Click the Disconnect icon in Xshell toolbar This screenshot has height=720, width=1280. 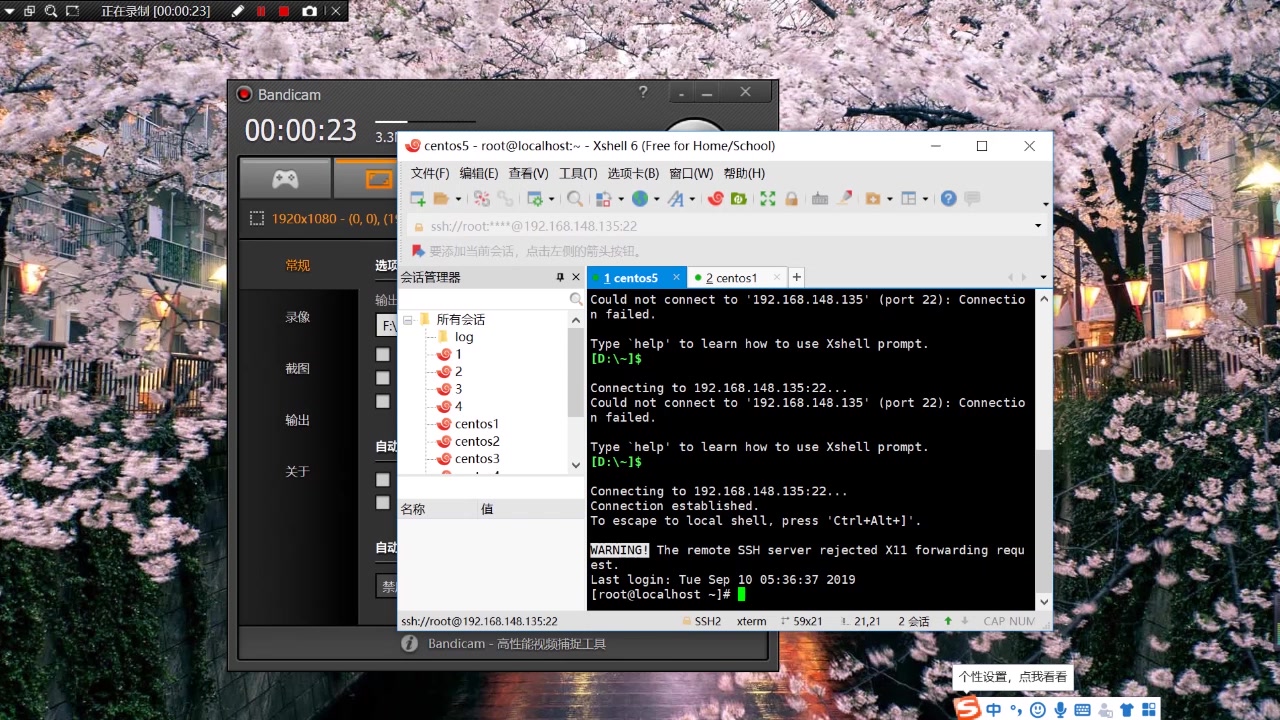481,198
